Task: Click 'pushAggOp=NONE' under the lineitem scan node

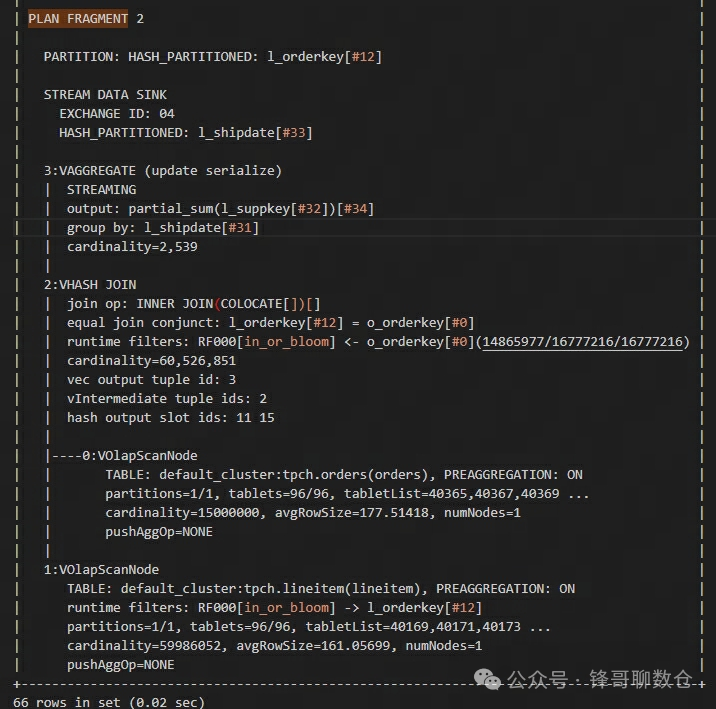Action: 121,665
